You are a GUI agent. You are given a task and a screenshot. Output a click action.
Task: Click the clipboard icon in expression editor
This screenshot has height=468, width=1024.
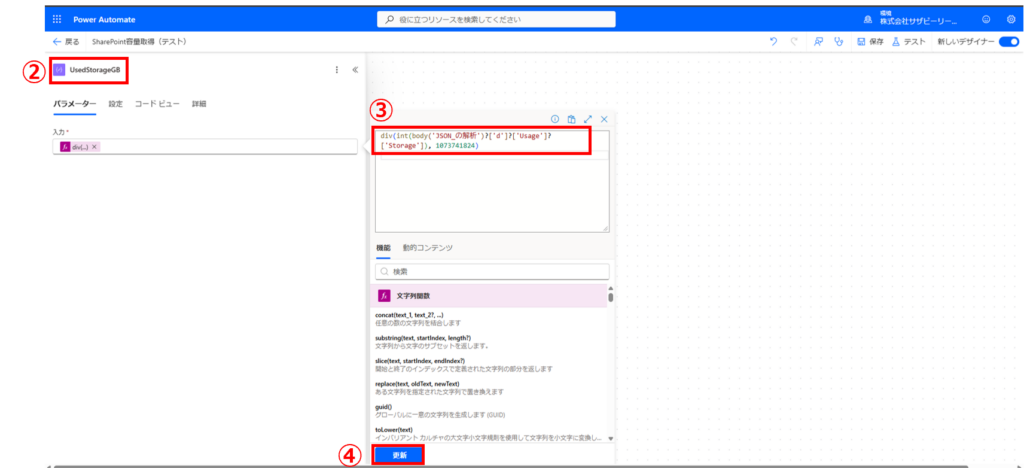pos(571,118)
